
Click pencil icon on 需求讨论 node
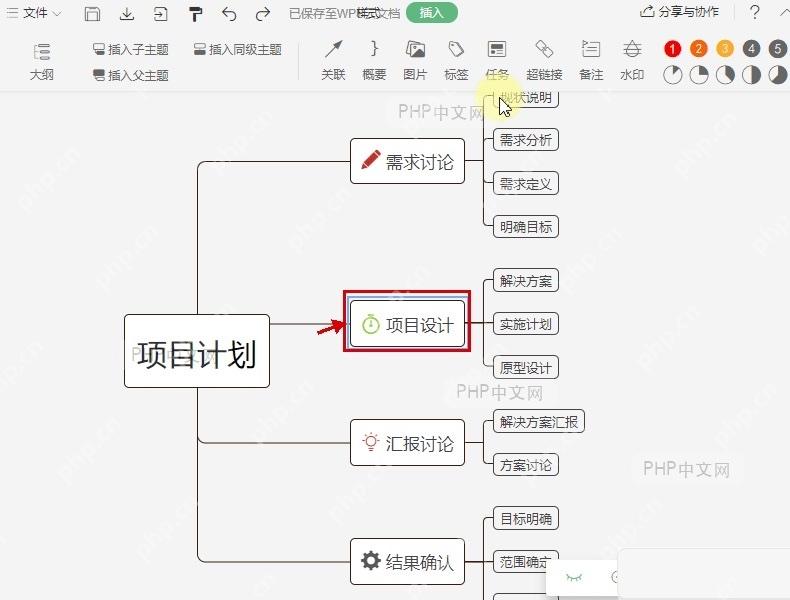click(371, 160)
